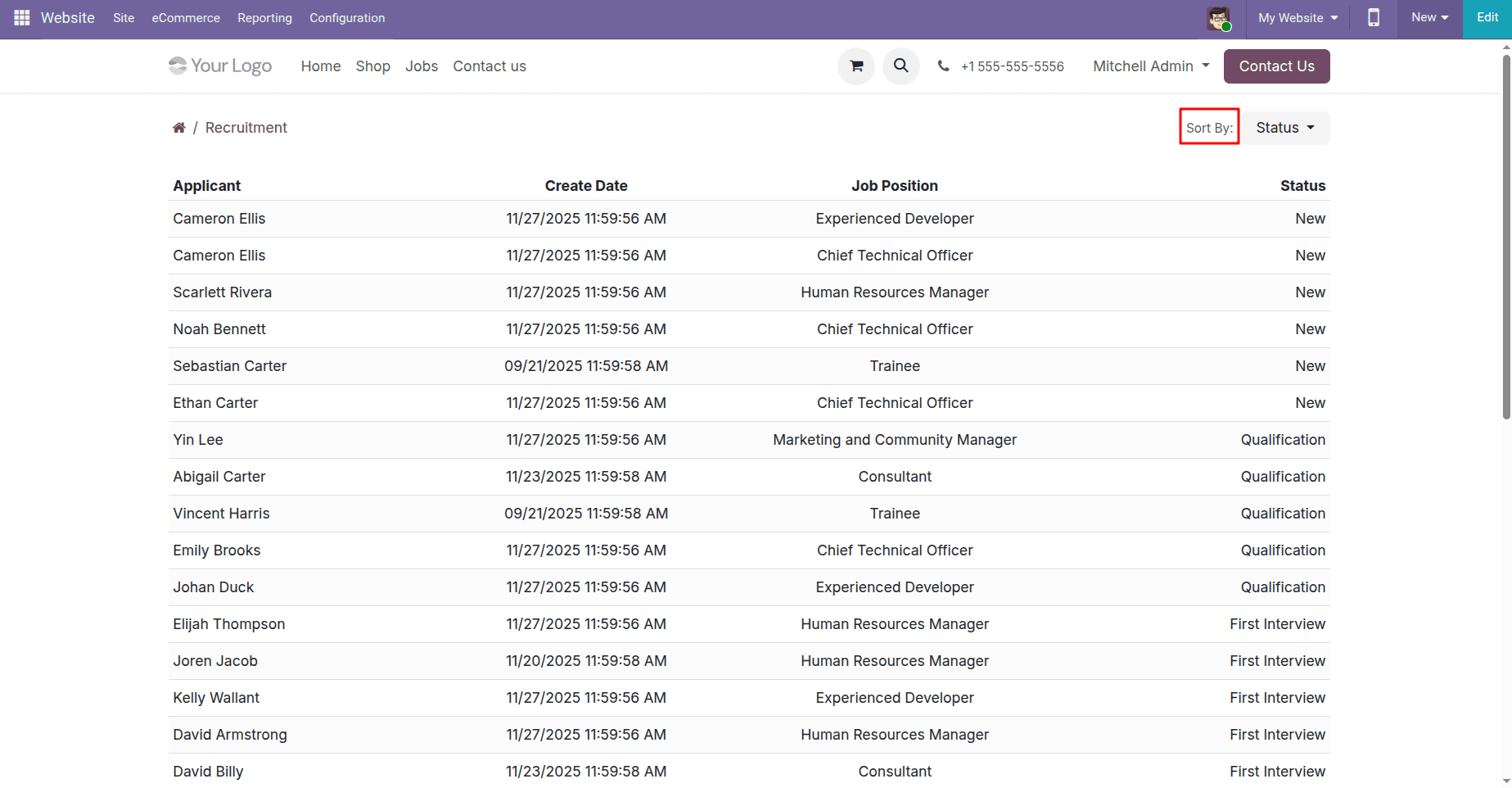1512x788 pixels.
Task: Navigate to the Jobs page
Action: click(421, 66)
